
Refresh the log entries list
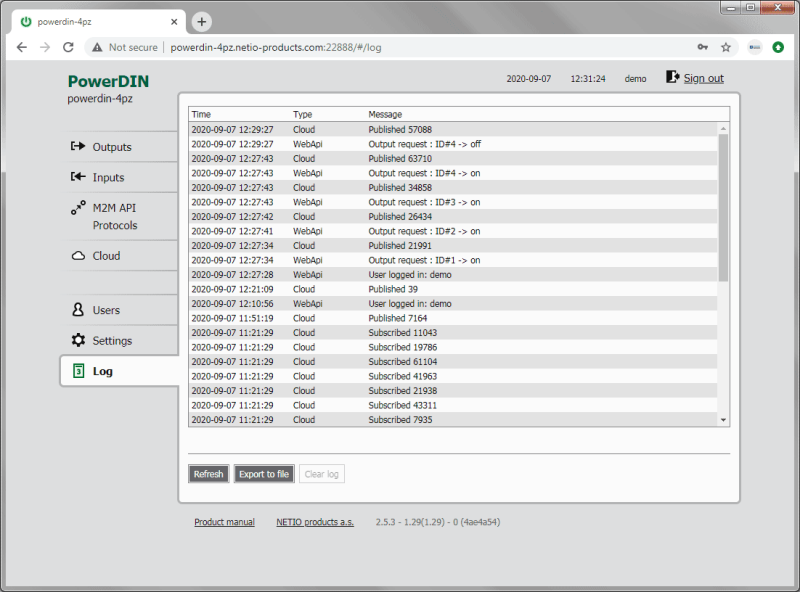[208, 473]
